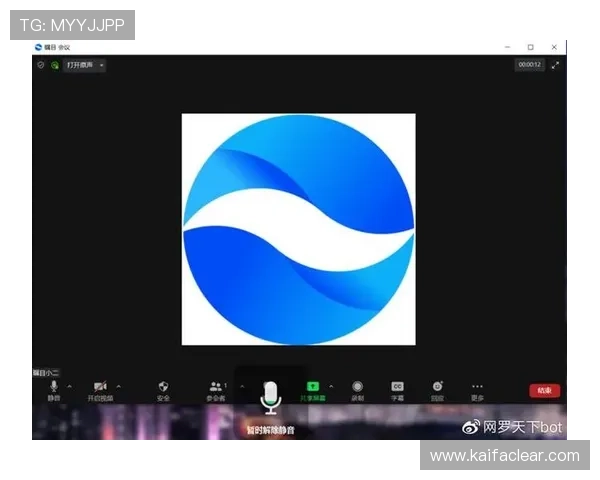The height and width of the screenshot is (480, 600).
Task: Open the 更多 three-dots menu
Action: 477,390
